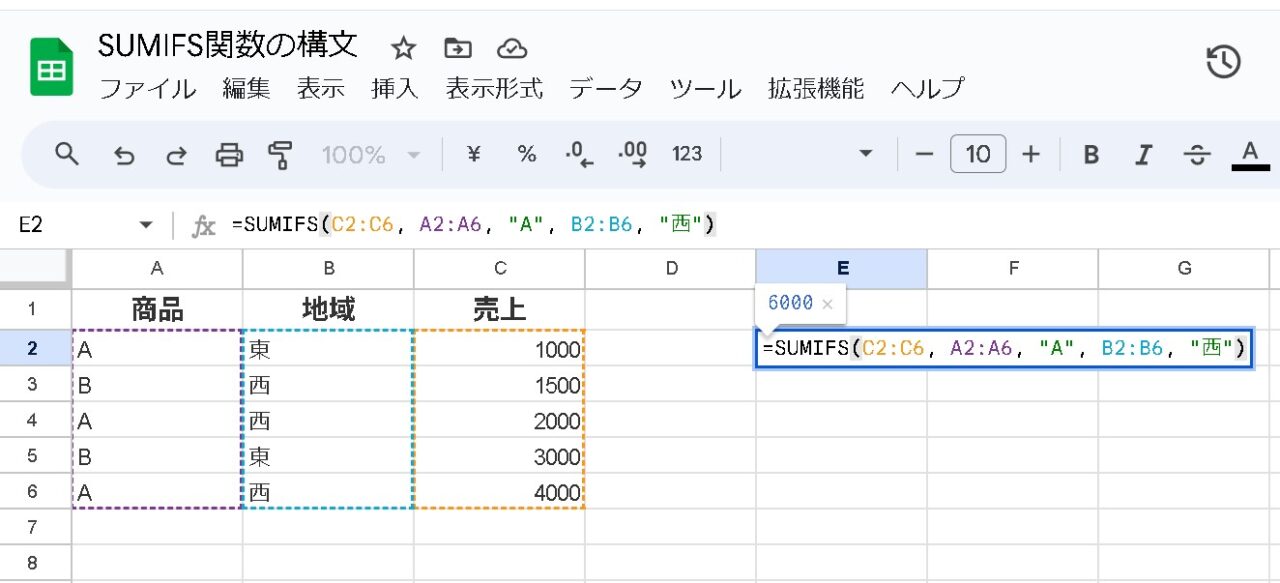Format selection as percent

click(x=526, y=153)
